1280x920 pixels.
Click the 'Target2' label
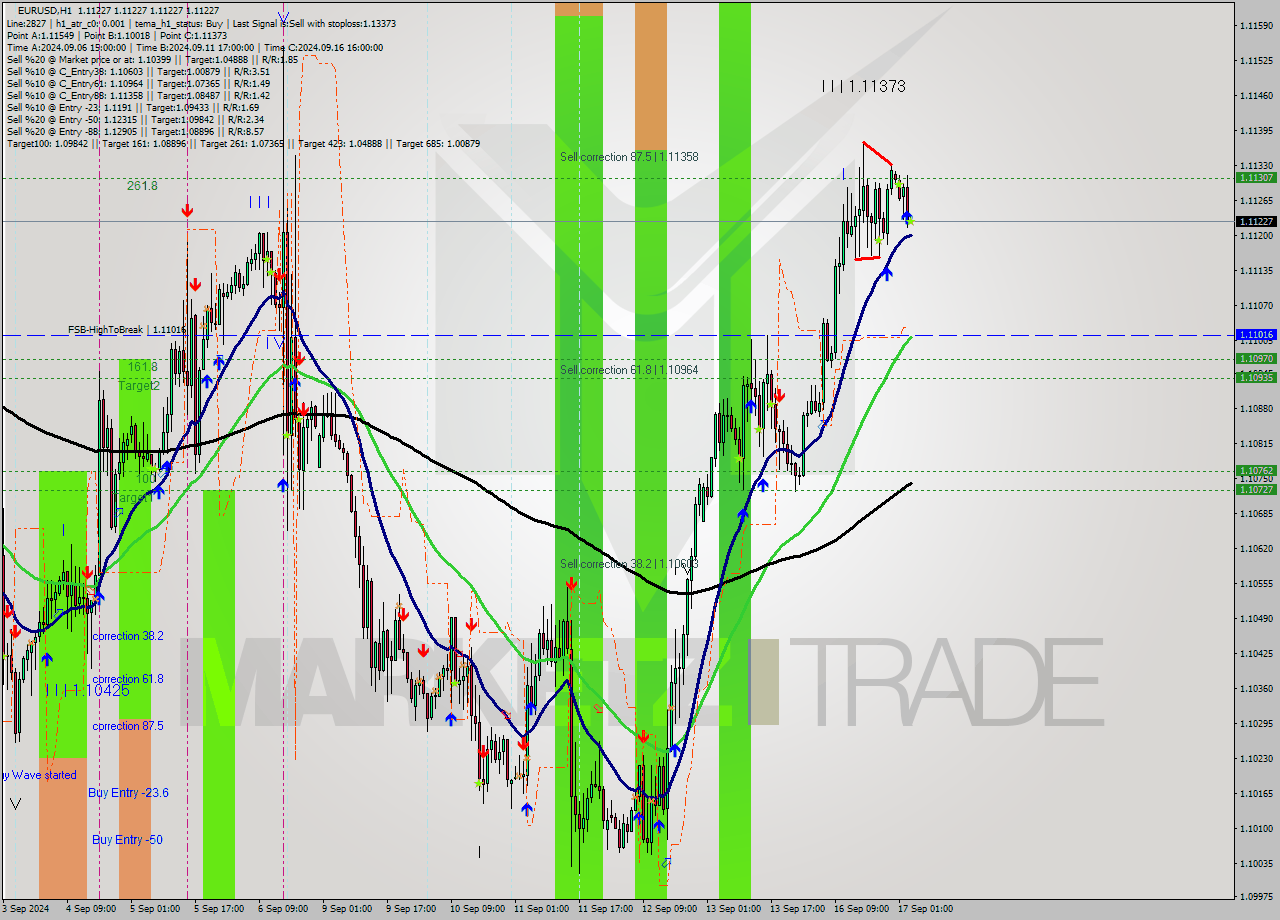pyautogui.click(x=139, y=386)
